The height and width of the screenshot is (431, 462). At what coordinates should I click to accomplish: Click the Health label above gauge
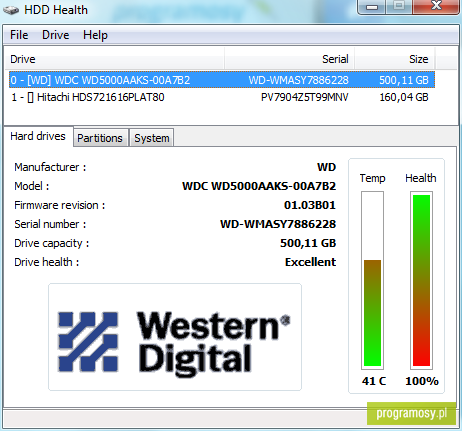coord(421,178)
